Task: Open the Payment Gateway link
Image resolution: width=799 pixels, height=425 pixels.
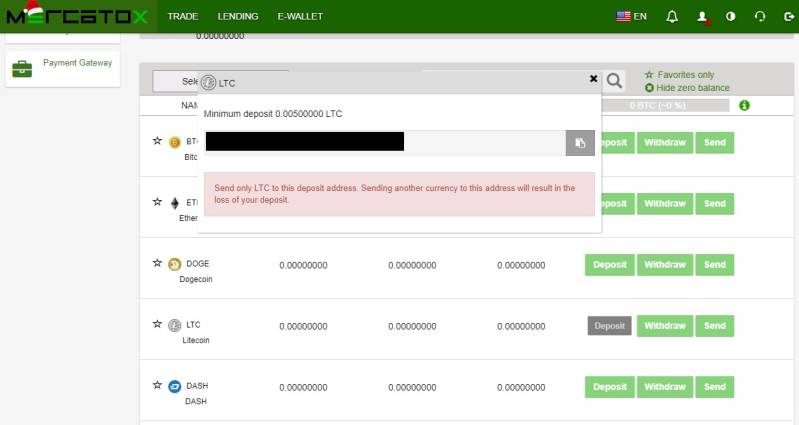Action: click(77, 63)
